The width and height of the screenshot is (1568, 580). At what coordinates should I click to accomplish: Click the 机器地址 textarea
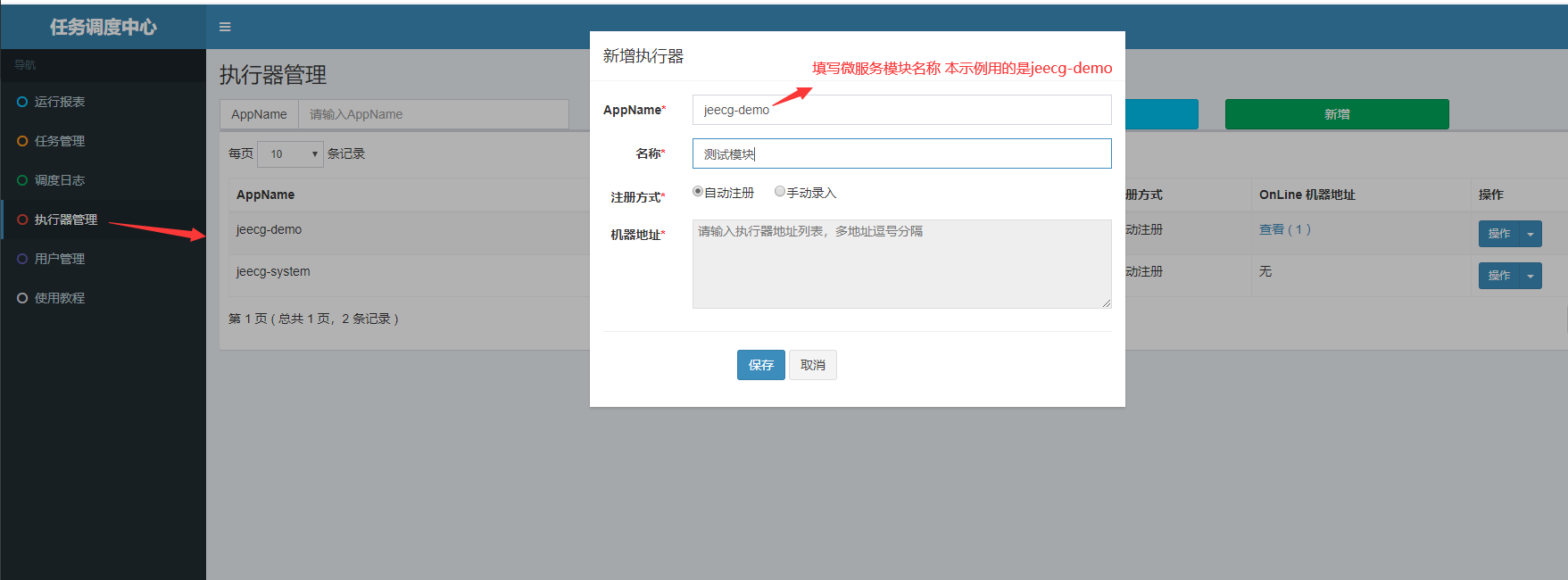click(x=902, y=264)
